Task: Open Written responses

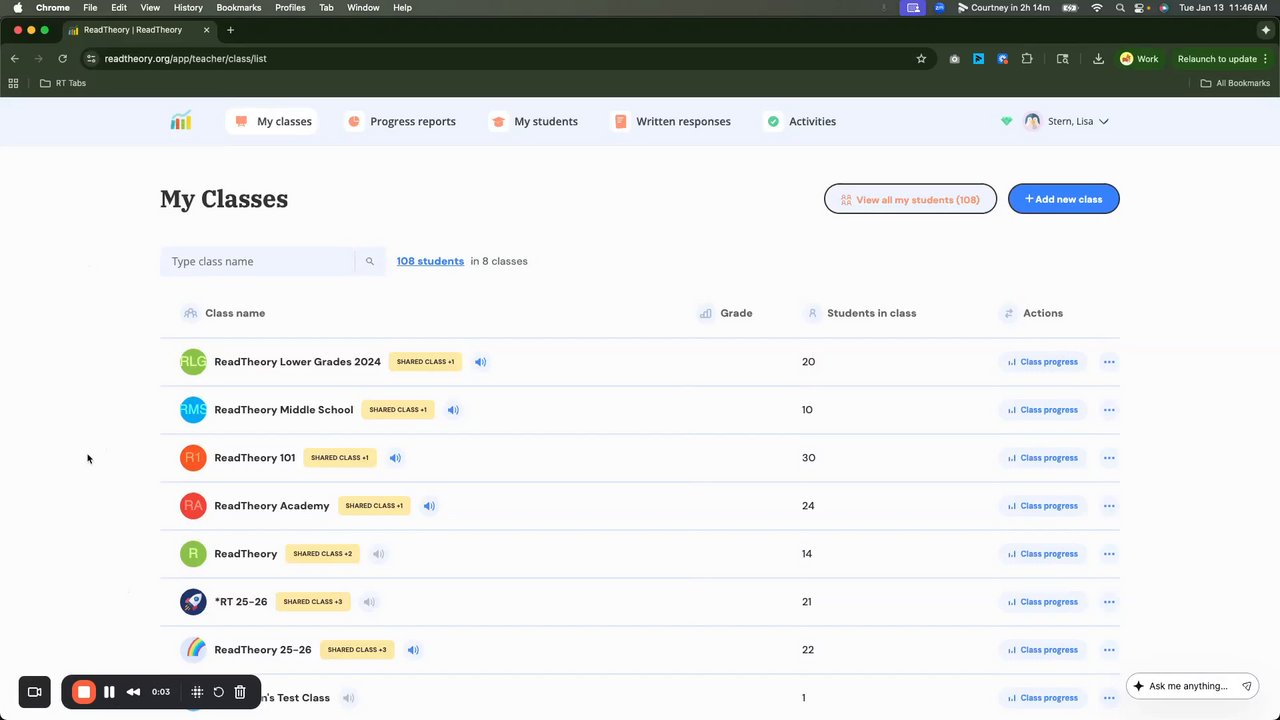Action: (671, 121)
